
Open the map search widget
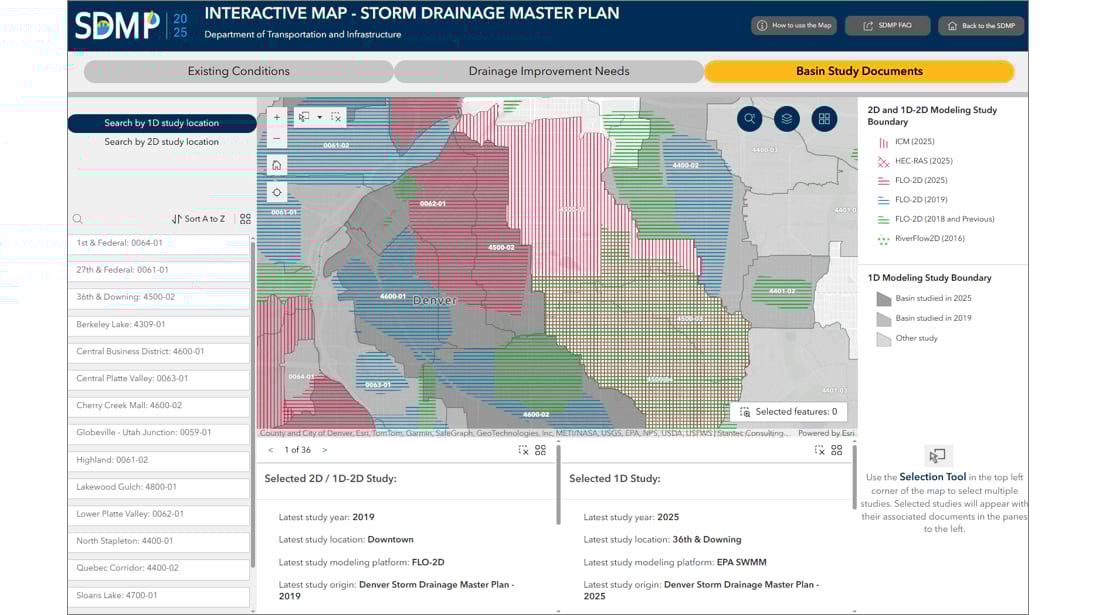750,119
